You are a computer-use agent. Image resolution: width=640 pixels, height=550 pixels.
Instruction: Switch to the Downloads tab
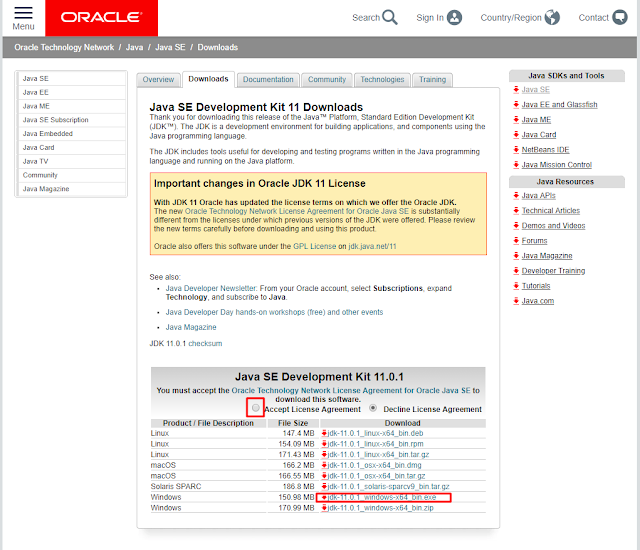tap(208, 79)
